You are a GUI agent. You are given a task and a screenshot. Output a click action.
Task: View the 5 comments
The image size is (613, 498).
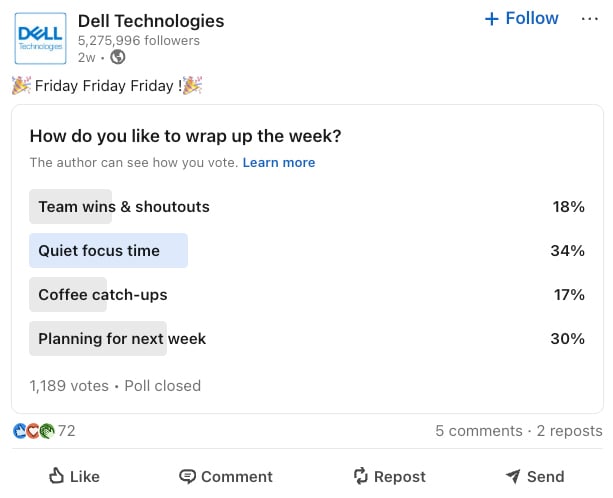478,431
